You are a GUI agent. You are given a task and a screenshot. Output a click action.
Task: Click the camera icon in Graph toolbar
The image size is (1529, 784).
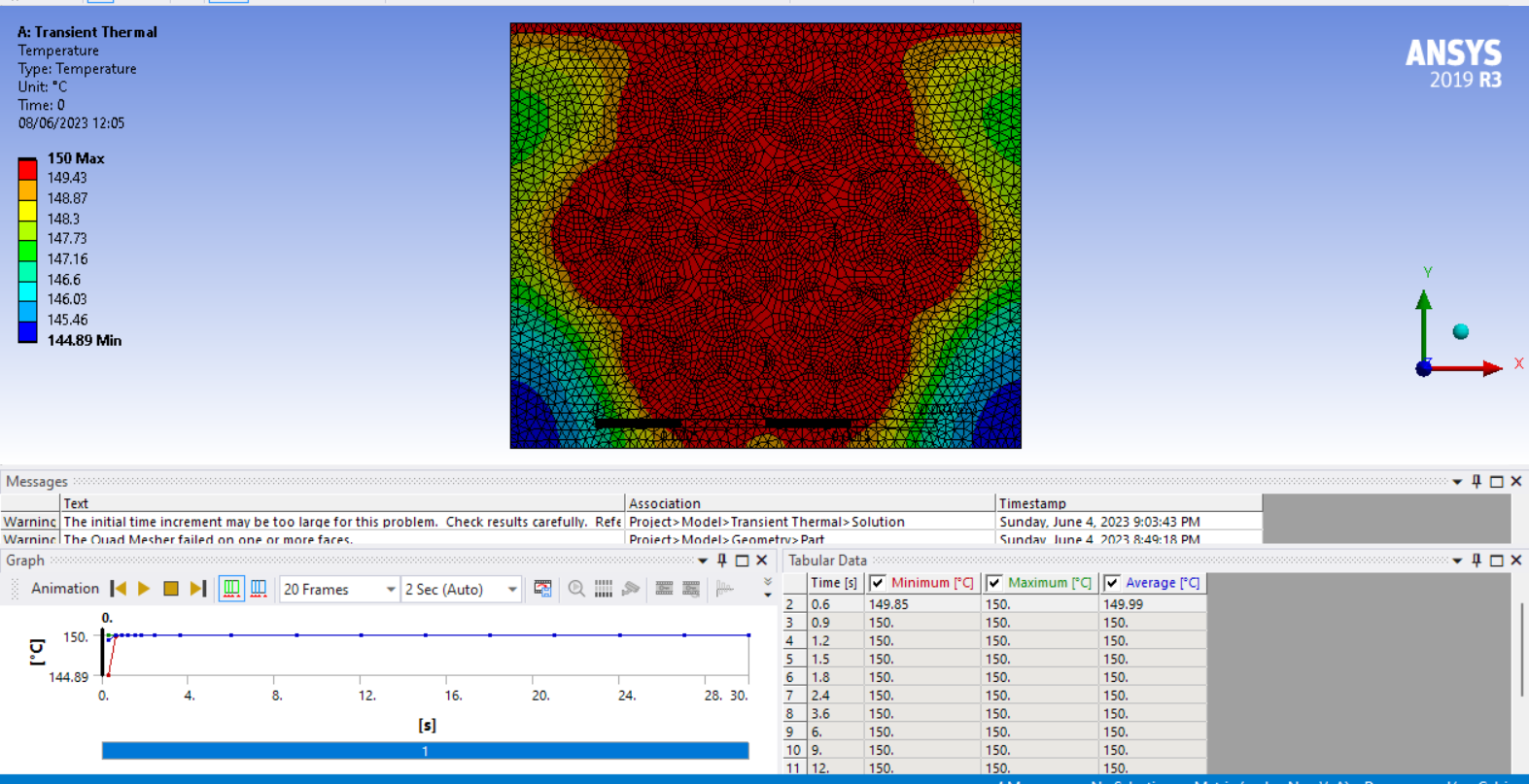(631, 589)
